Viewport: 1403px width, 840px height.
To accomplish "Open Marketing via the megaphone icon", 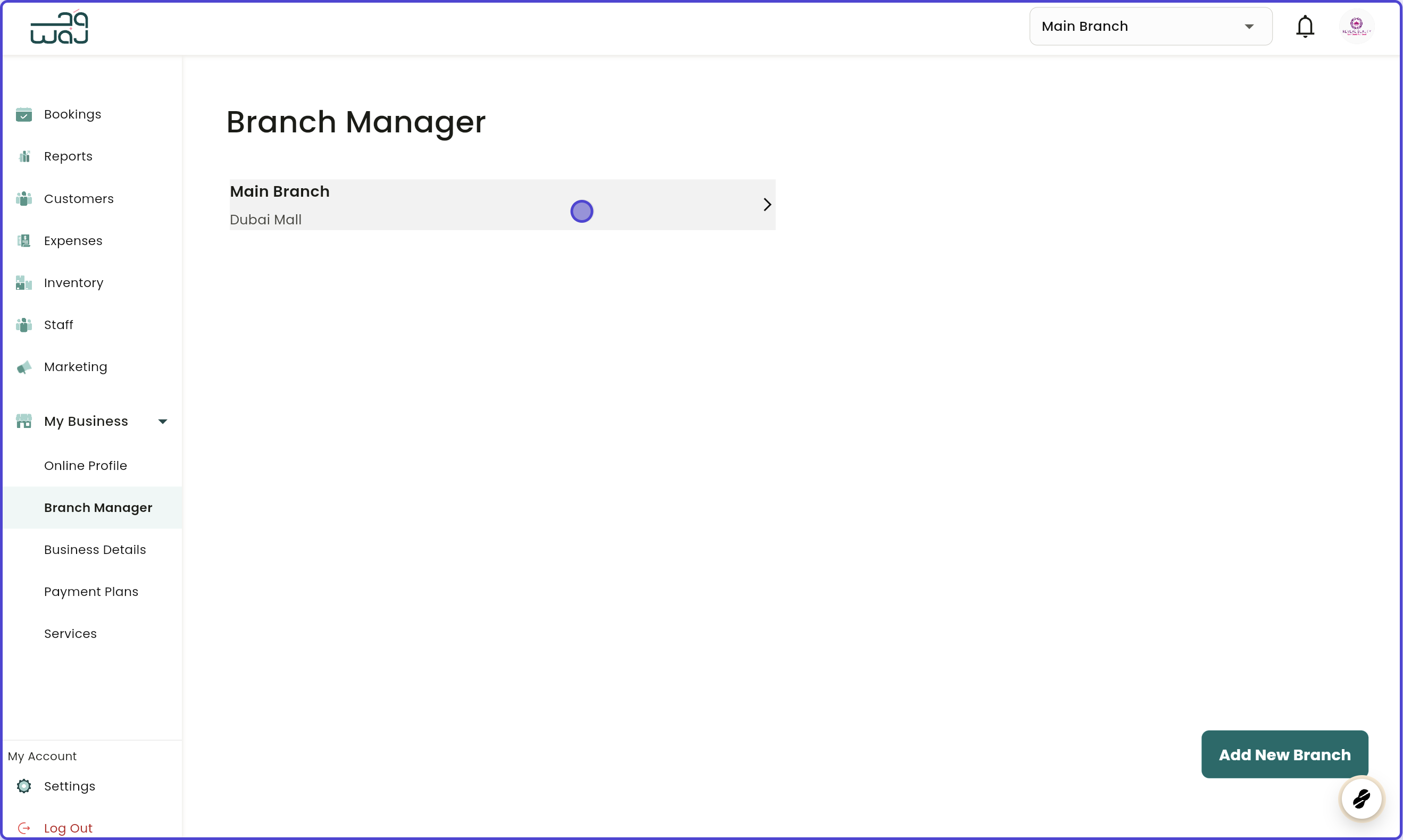I will [x=24, y=367].
